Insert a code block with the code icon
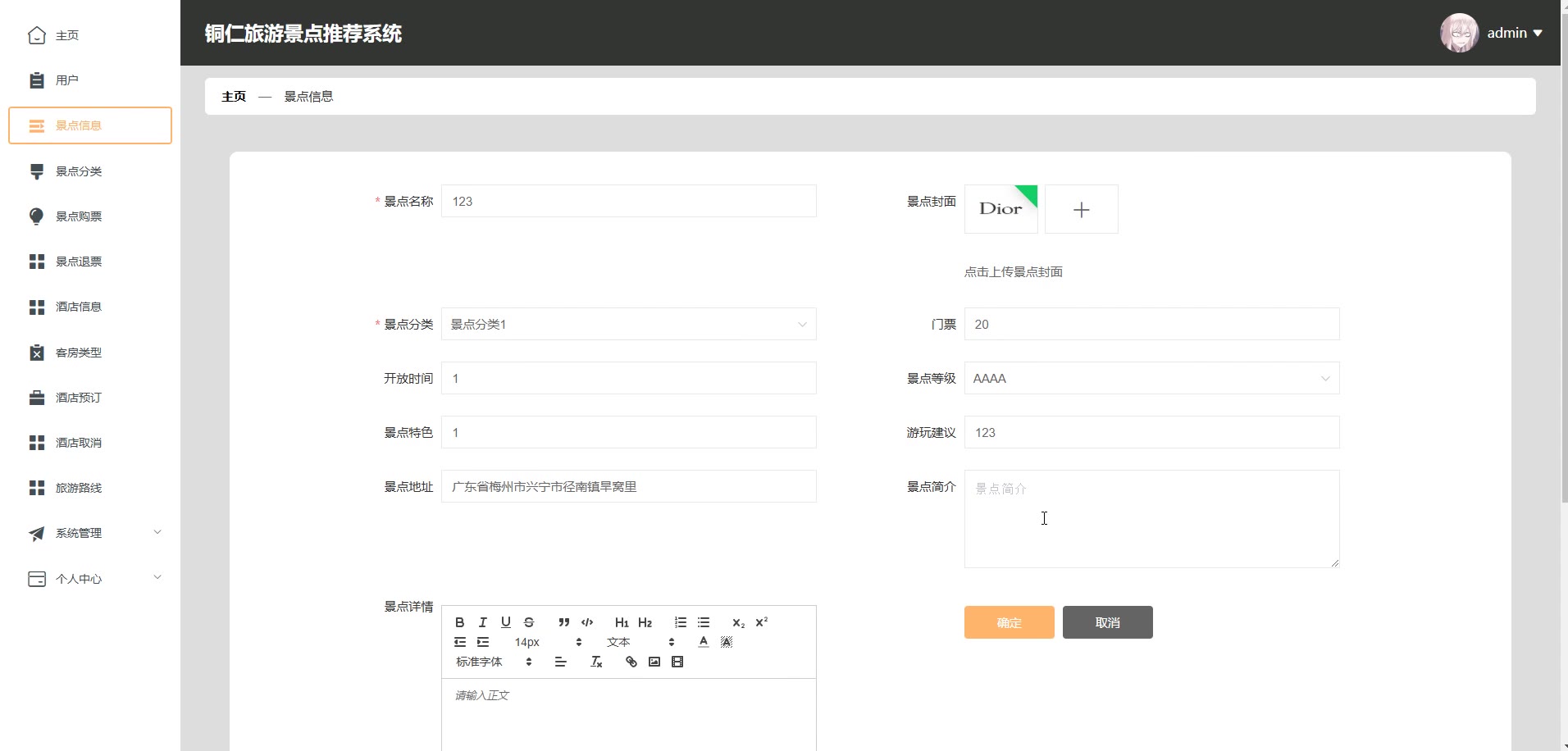Viewport: 1568px width, 751px height. 586,622
